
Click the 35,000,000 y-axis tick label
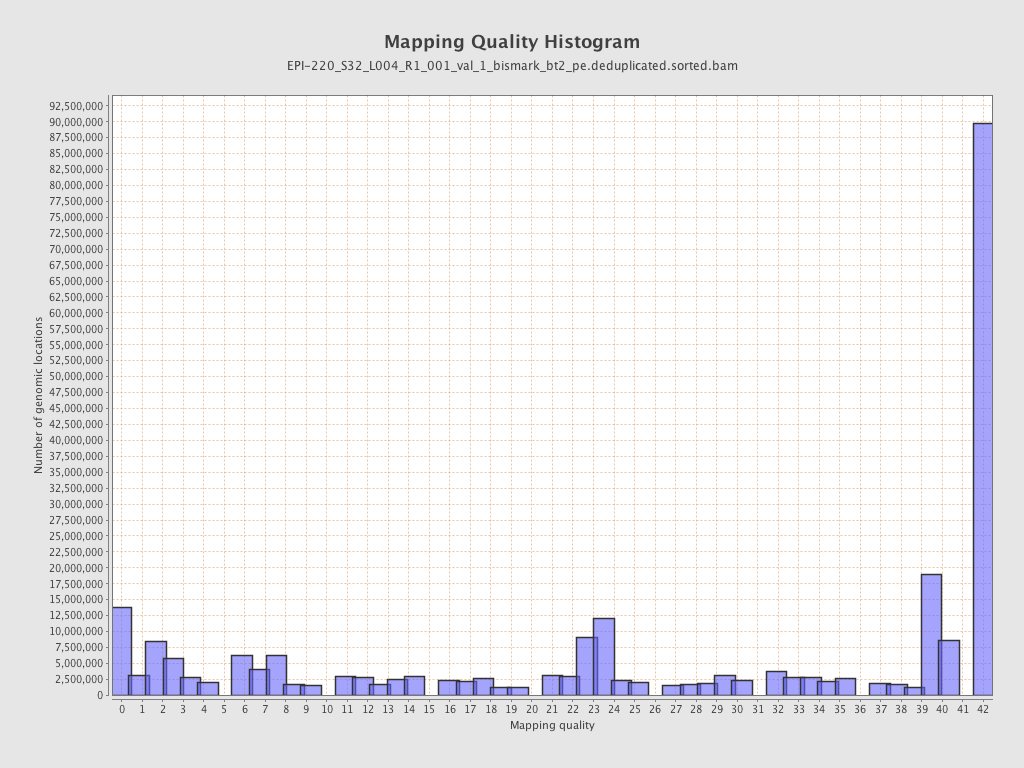(76, 472)
